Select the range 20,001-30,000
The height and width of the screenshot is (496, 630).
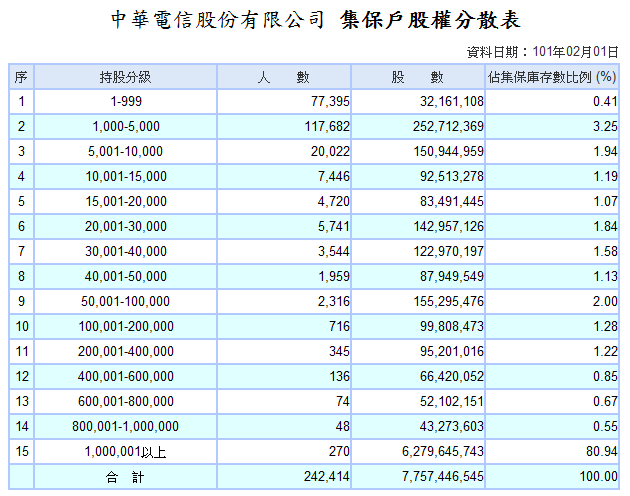click(126, 226)
